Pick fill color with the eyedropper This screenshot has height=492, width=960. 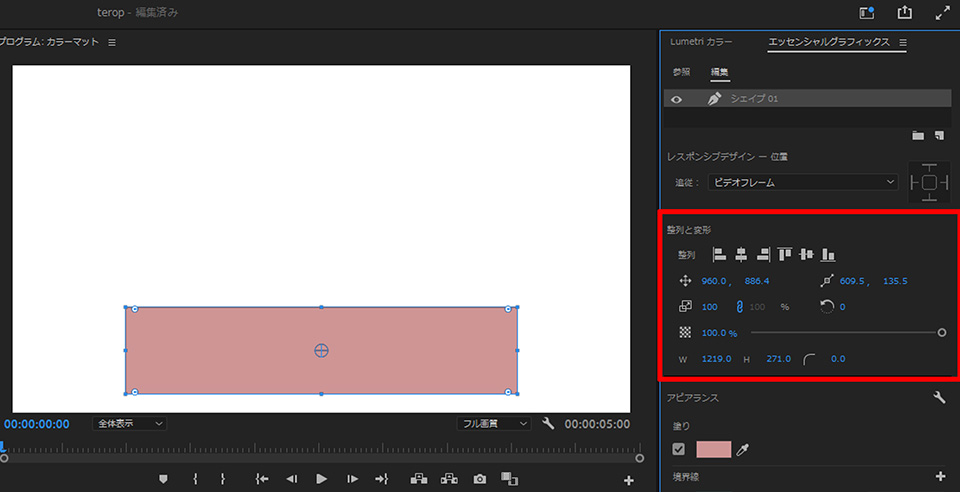(743, 450)
